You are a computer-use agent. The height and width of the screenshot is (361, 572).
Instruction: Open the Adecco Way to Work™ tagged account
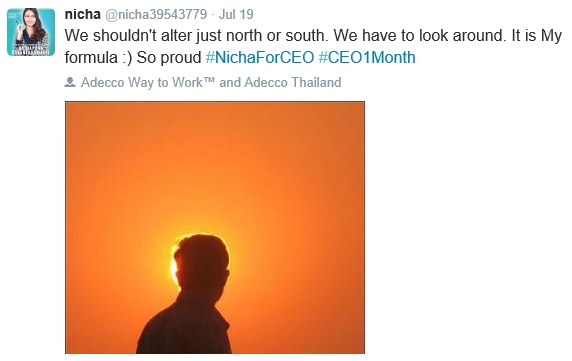148,82
